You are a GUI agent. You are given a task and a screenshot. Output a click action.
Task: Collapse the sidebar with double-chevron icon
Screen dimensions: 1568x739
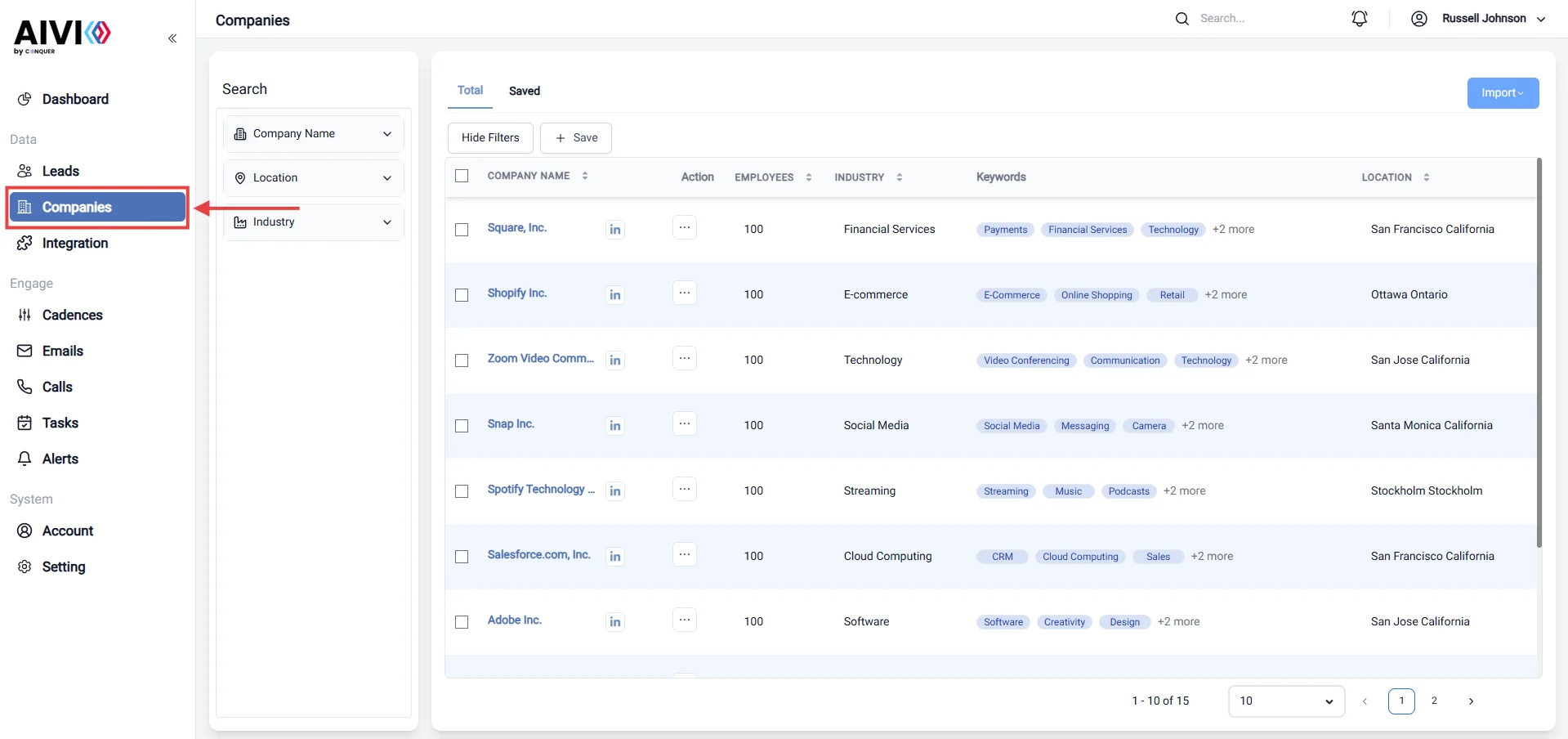pyautogui.click(x=172, y=38)
